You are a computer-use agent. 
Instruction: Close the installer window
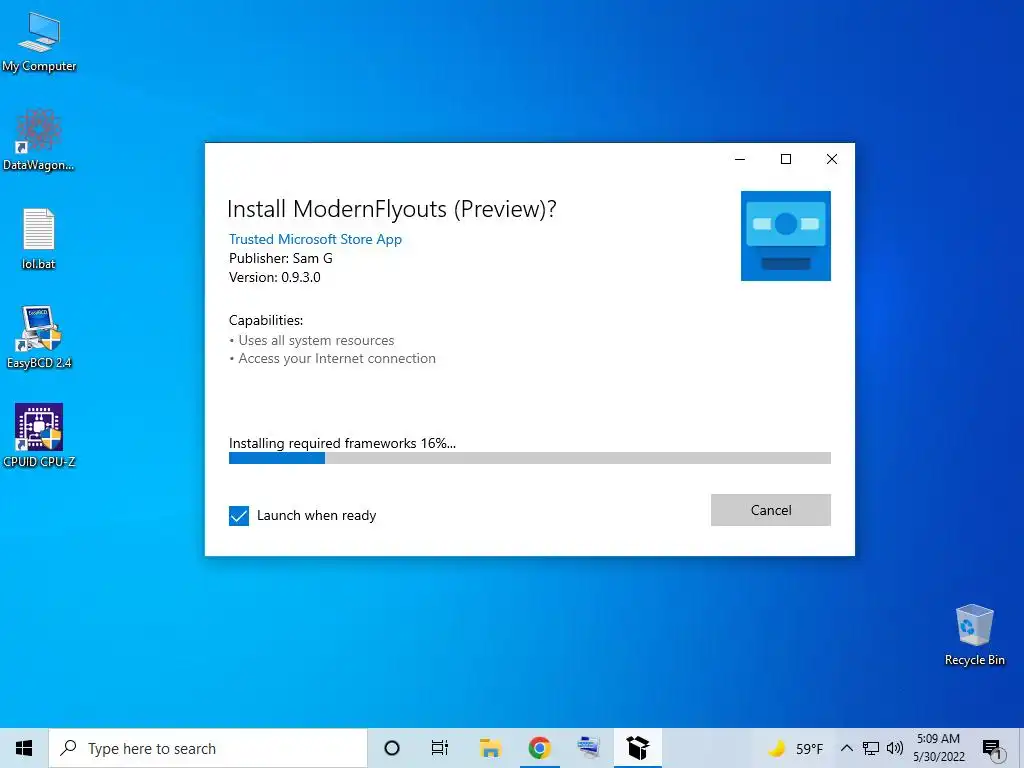pyautogui.click(x=831, y=159)
